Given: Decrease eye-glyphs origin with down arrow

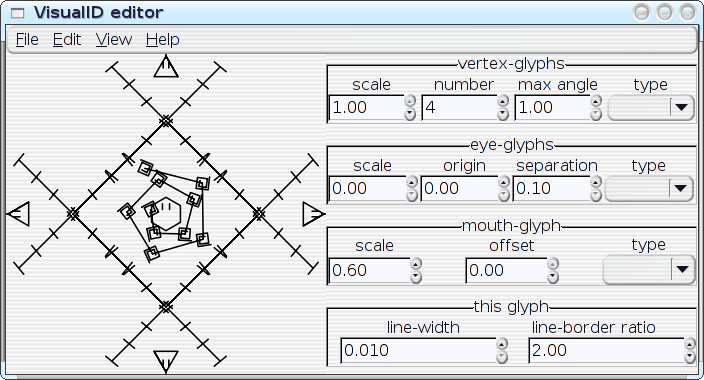Looking at the screenshot, I should tap(504, 195).
